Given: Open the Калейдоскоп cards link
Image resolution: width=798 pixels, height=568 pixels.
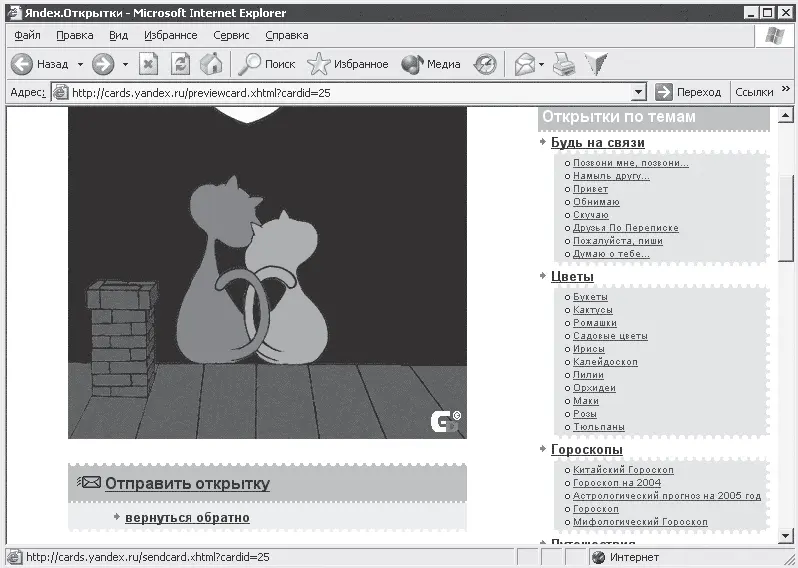Looking at the screenshot, I should [605, 362].
